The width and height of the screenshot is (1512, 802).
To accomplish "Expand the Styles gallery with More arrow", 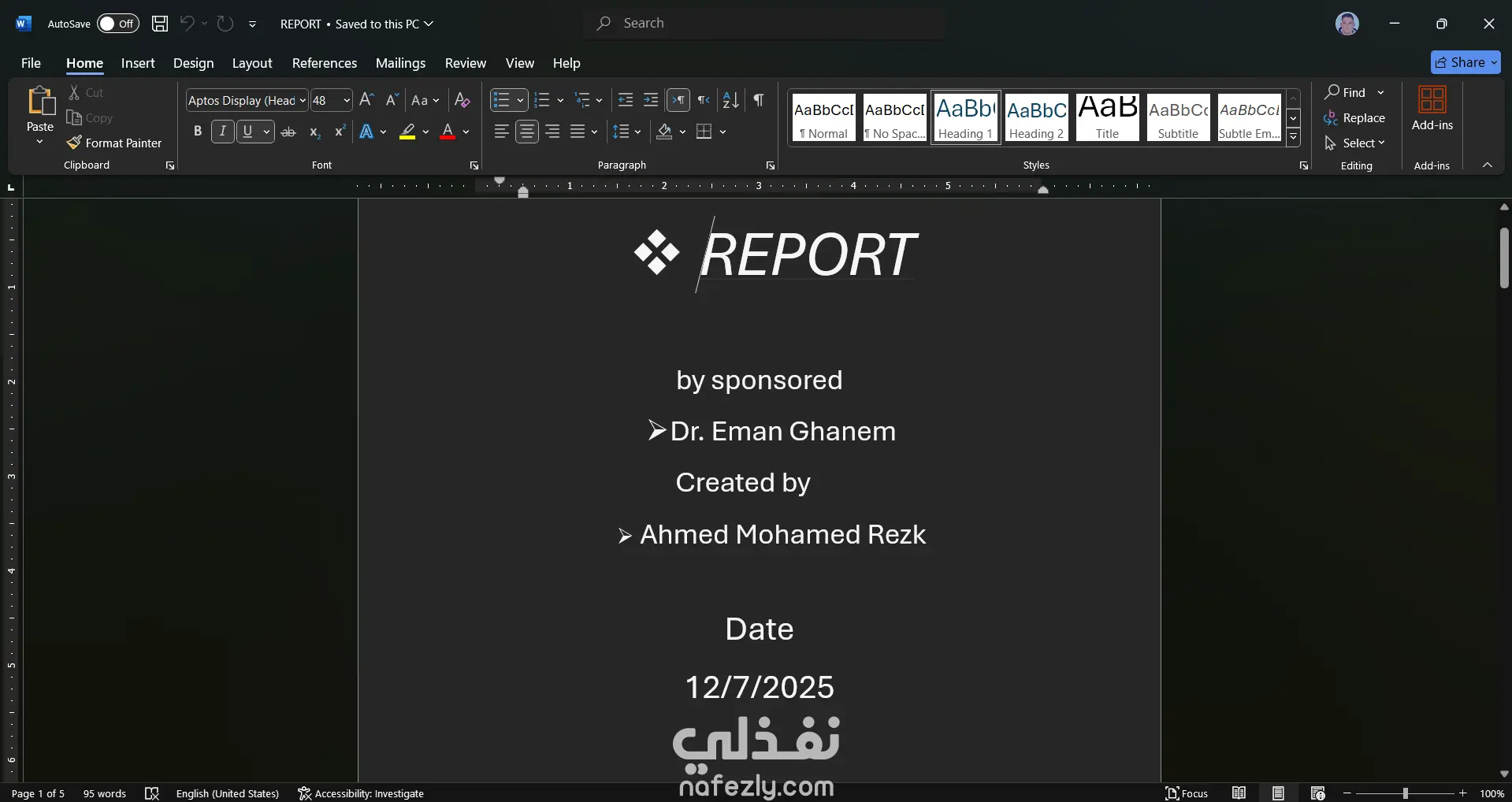I will click(x=1293, y=136).
